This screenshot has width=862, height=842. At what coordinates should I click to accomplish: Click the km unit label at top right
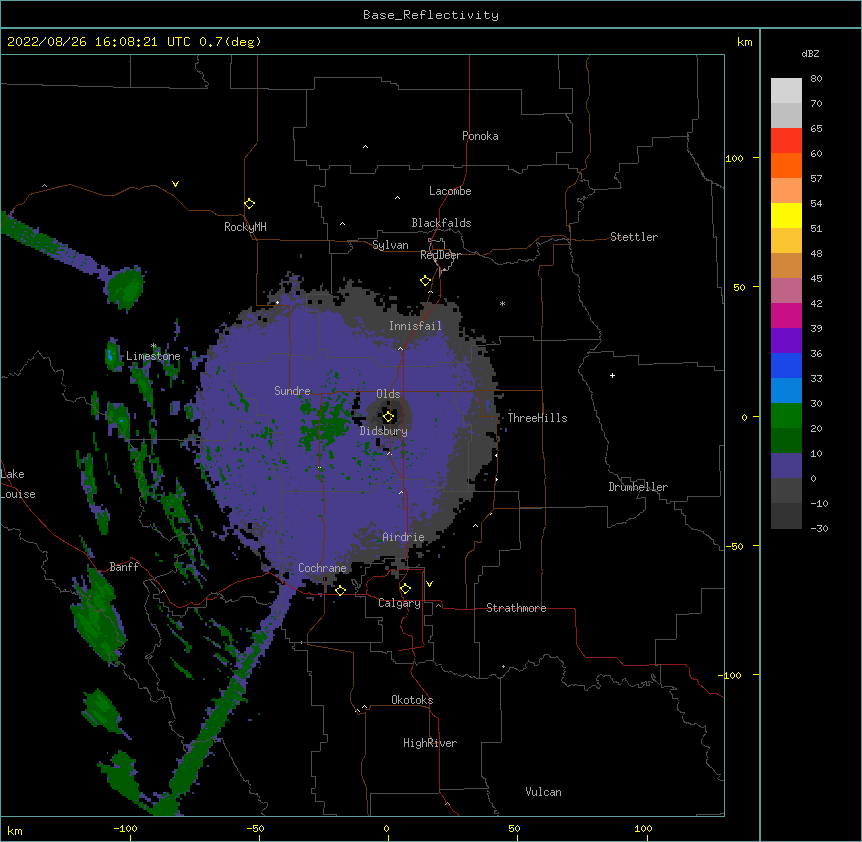744,42
